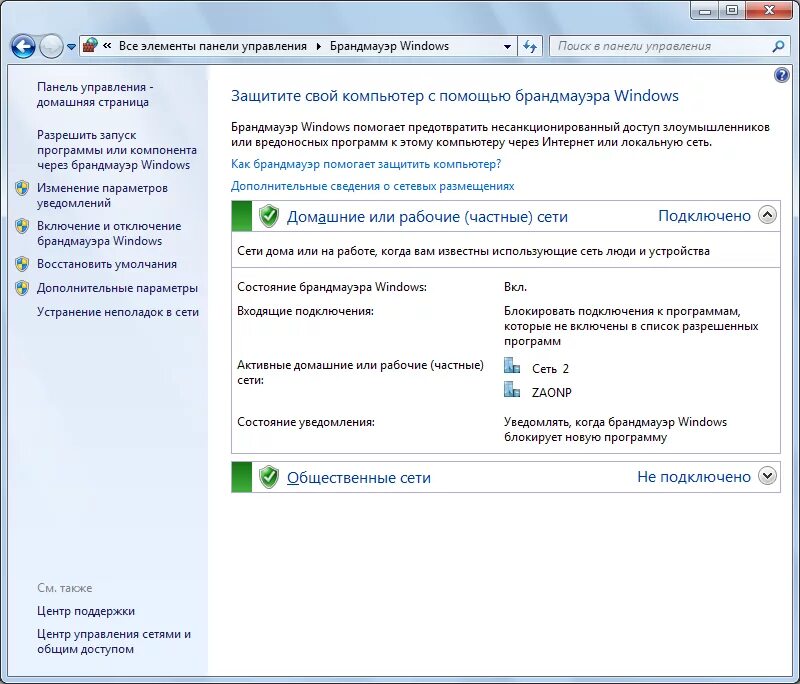
Task: Select the 'ZAONP' network name
Action: coord(552,392)
